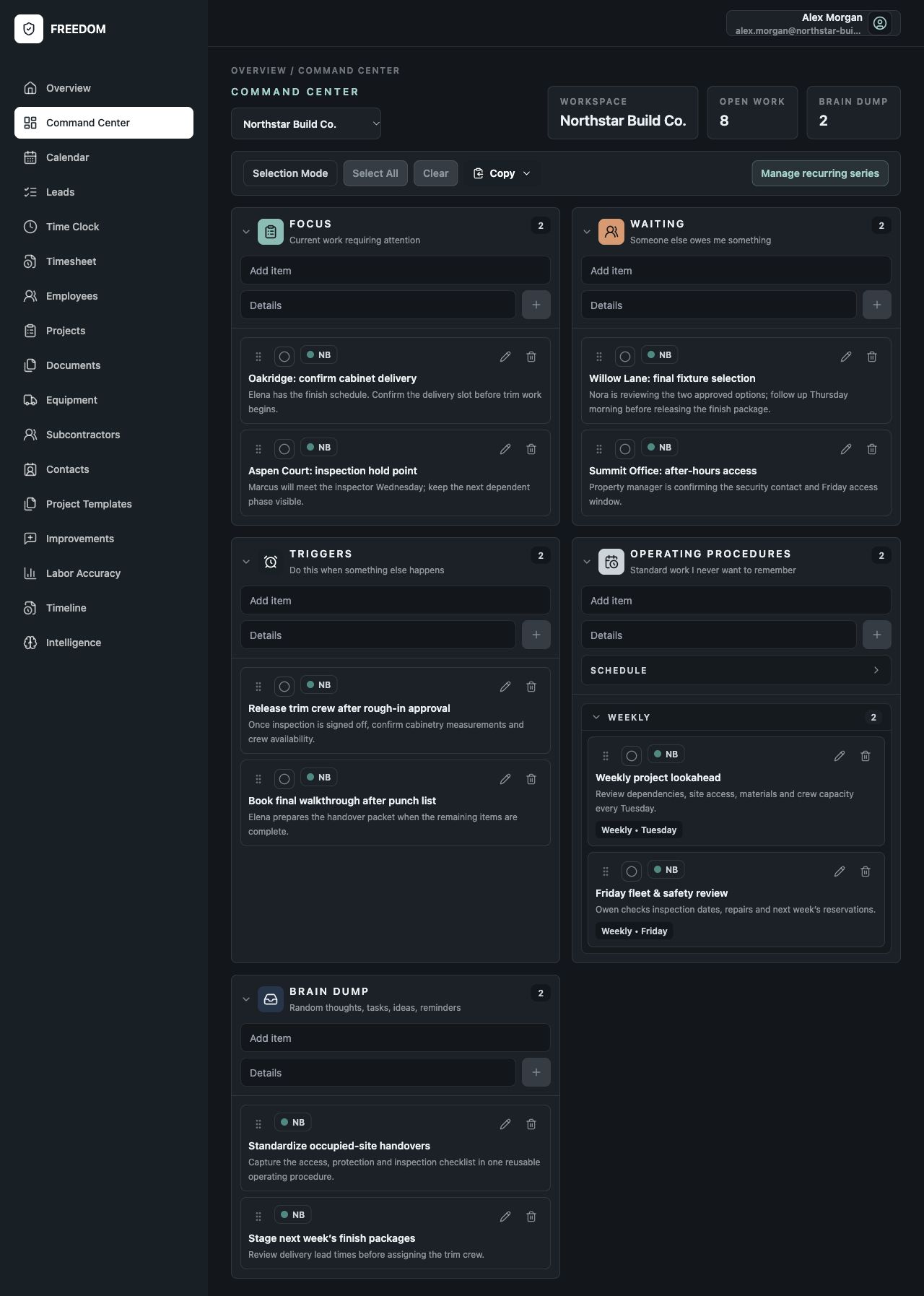Edit the Oakridge cabinet delivery item

505,357
